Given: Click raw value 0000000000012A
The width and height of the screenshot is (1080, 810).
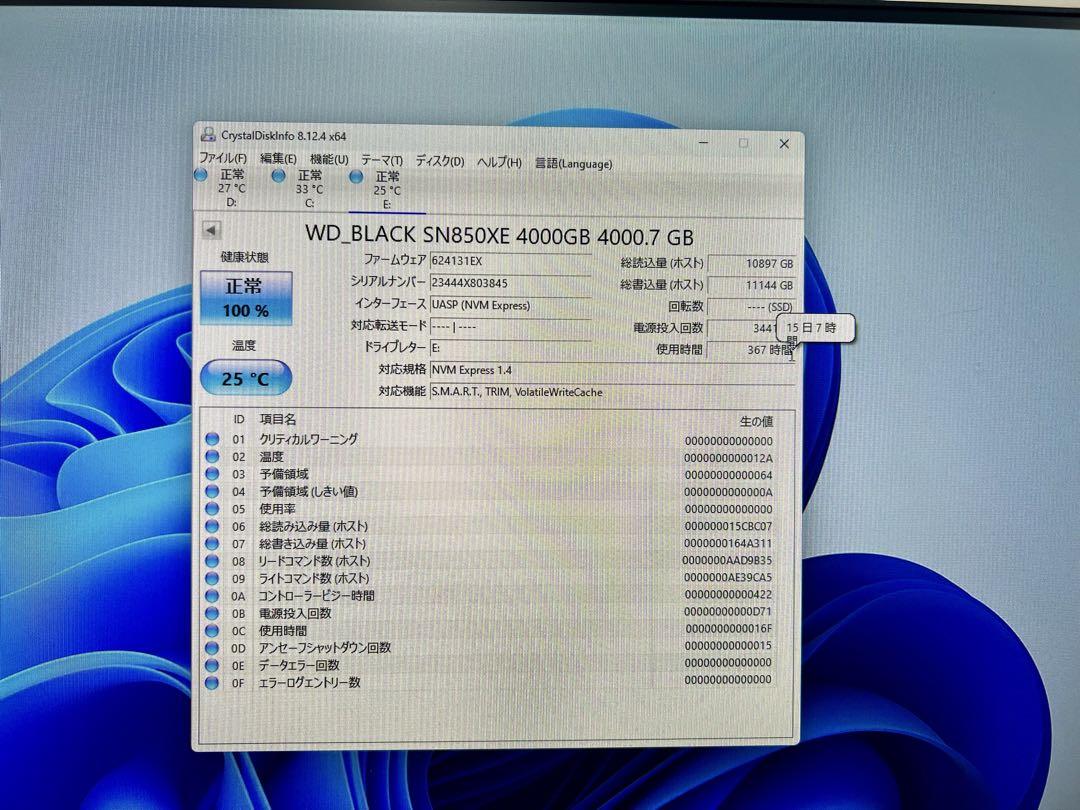Looking at the screenshot, I should (x=728, y=458).
